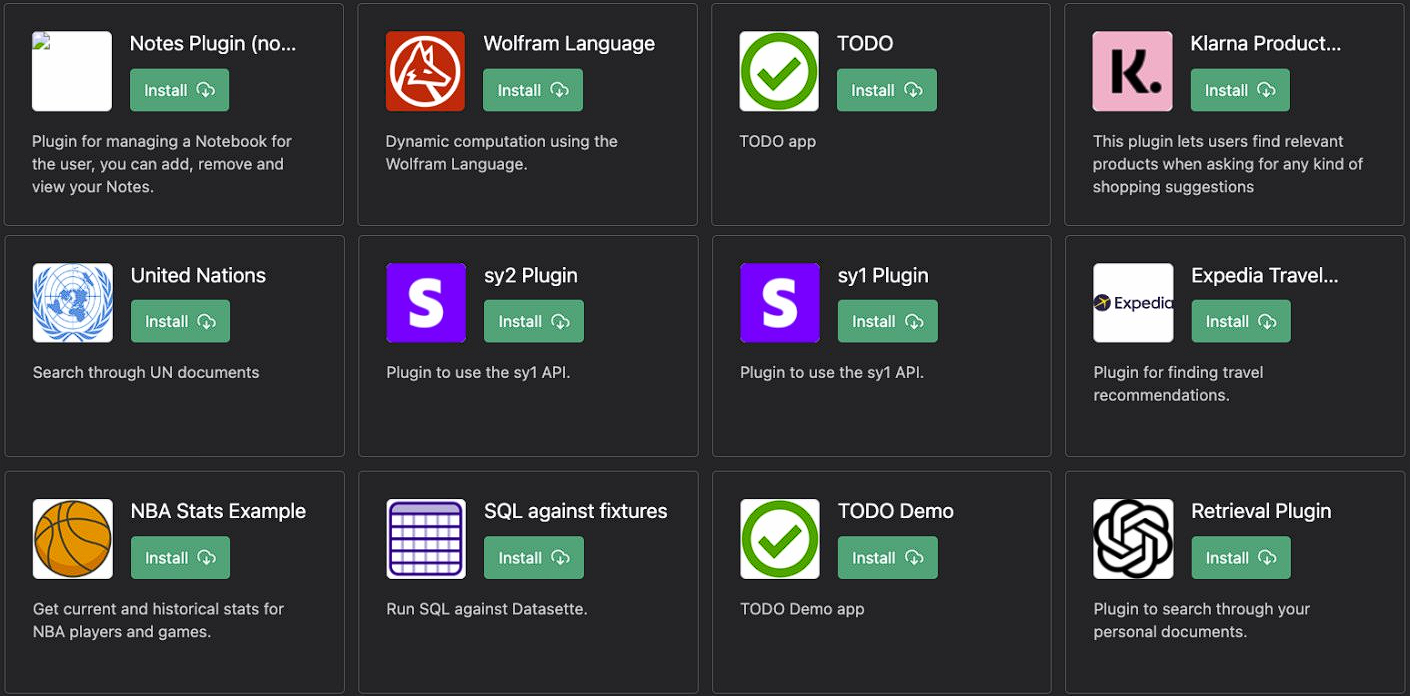
Task: Install the United Nations plugin
Action: 180,321
